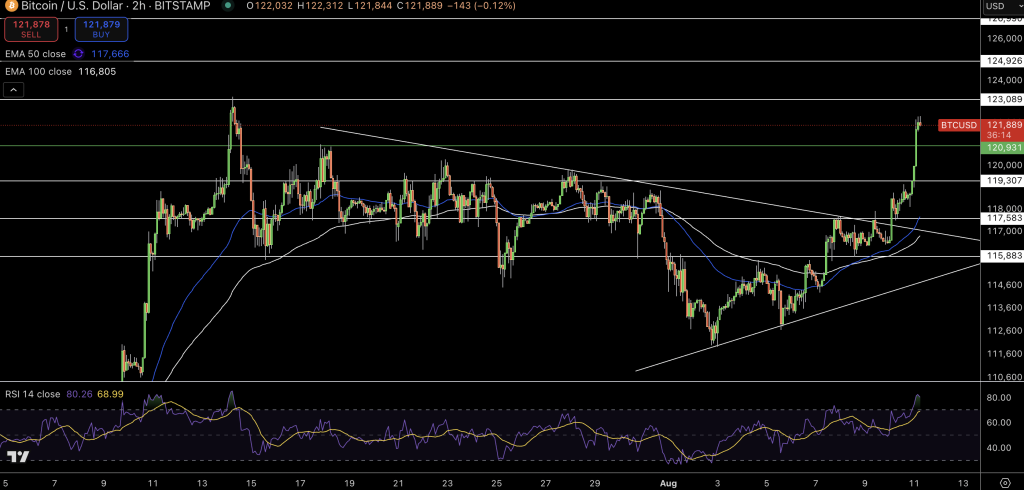The image size is (1024, 490).
Task: Click the BTCUSD red price label
Action: (958, 125)
